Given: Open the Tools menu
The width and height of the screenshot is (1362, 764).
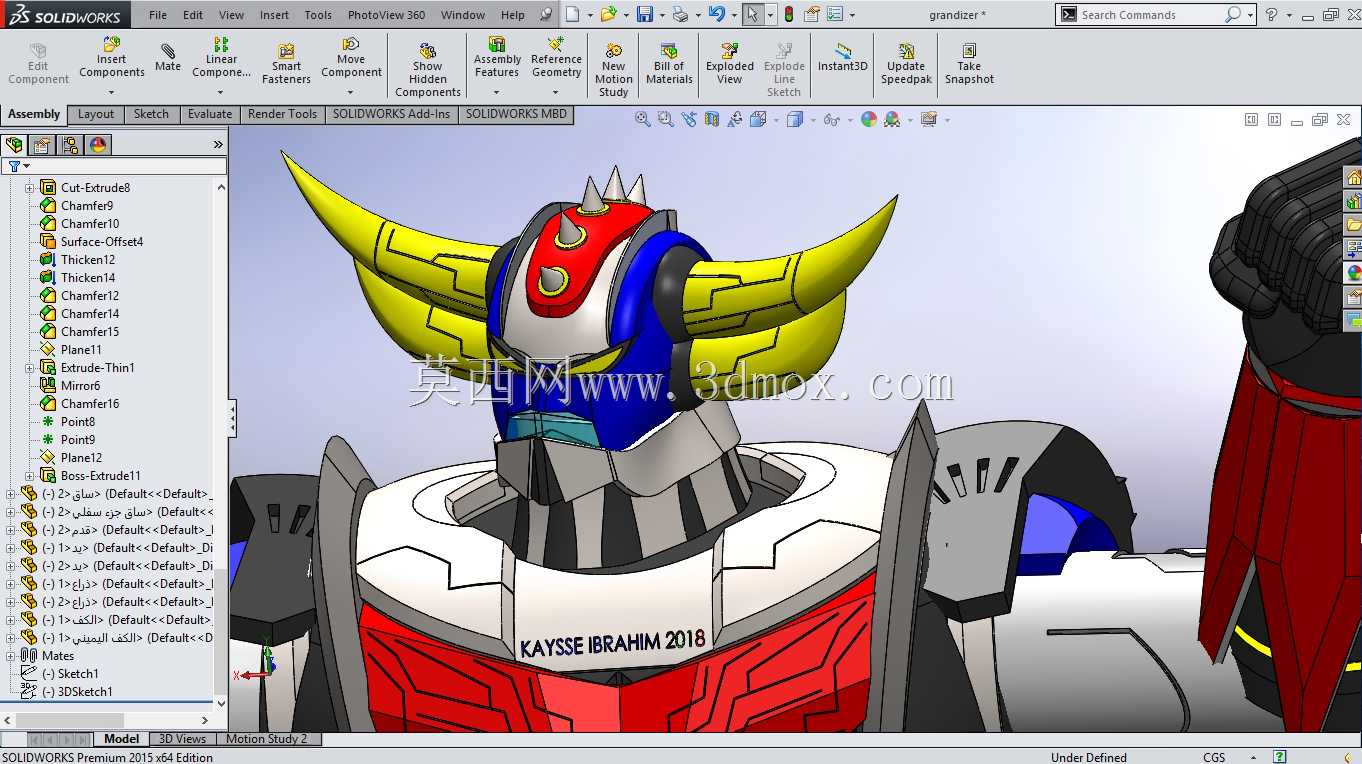Looking at the screenshot, I should tap(318, 15).
